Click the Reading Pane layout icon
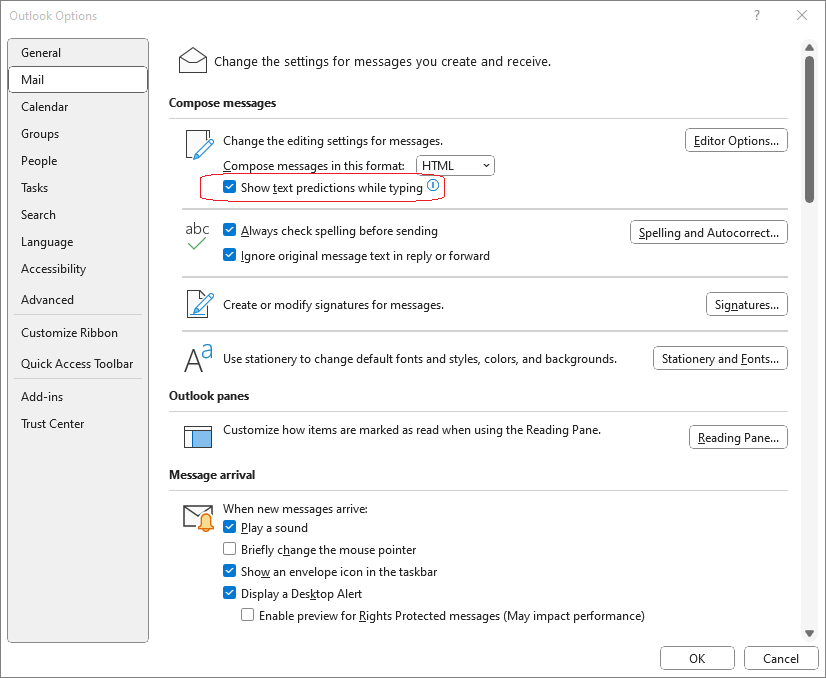Screen dimensions: 826x678 tap(198, 437)
